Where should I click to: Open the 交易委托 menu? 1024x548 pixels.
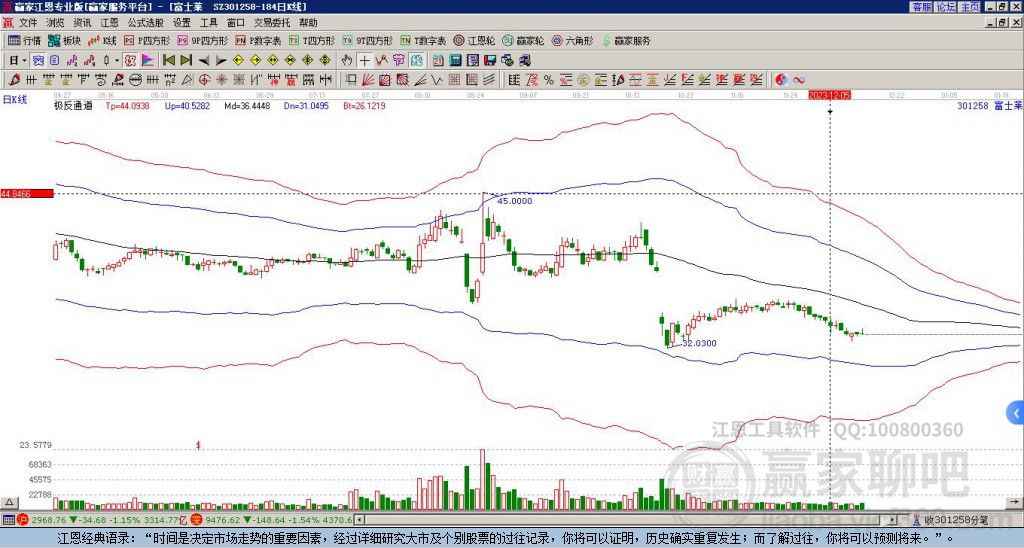[x=272, y=23]
